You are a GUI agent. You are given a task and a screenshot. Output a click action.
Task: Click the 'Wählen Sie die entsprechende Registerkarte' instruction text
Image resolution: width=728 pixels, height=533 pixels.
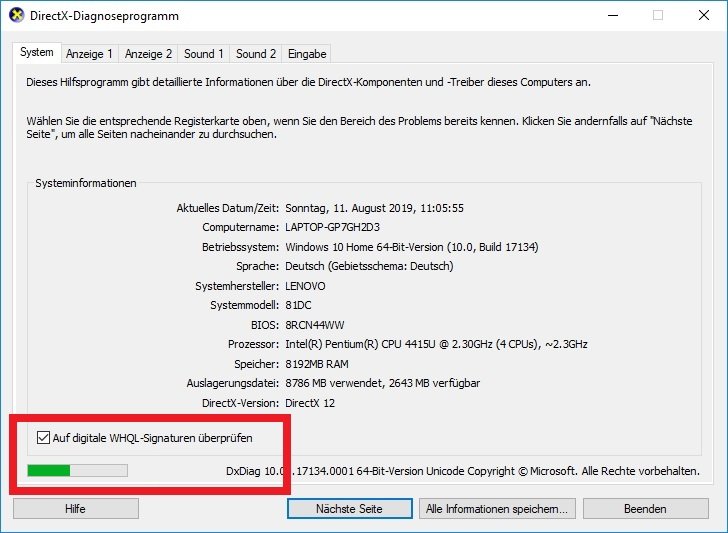point(359,128)
